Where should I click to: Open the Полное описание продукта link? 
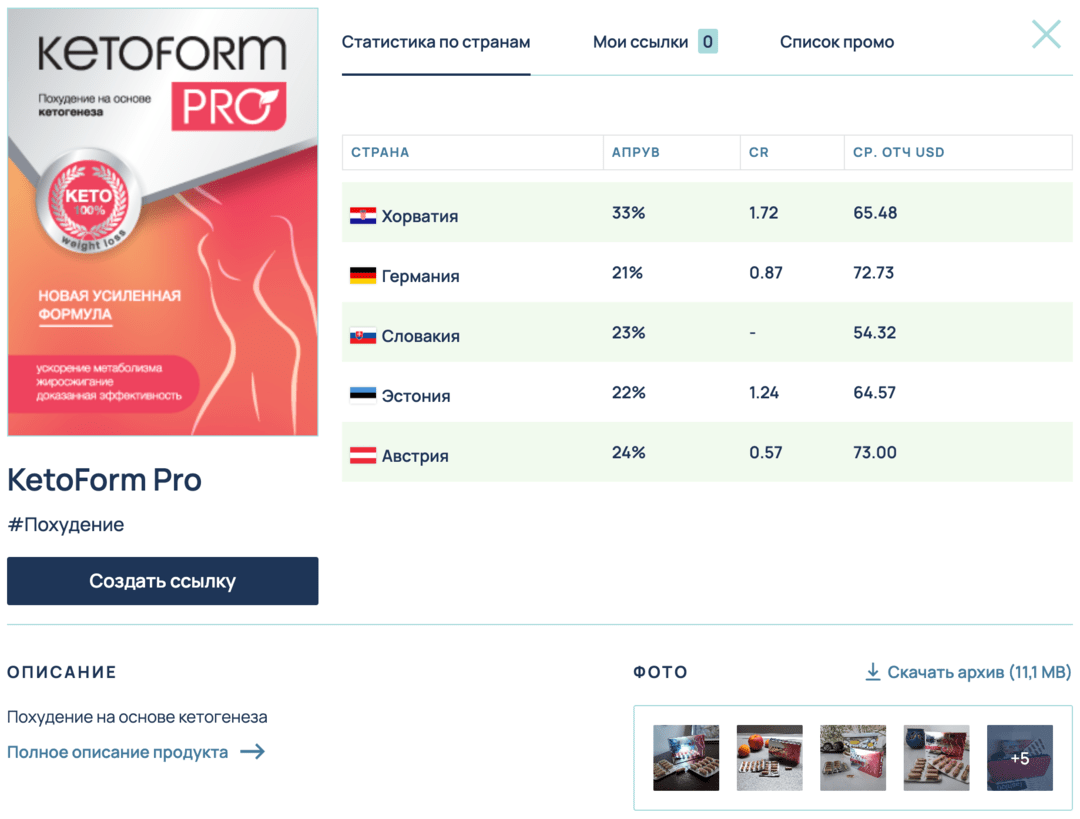[117, 751]
